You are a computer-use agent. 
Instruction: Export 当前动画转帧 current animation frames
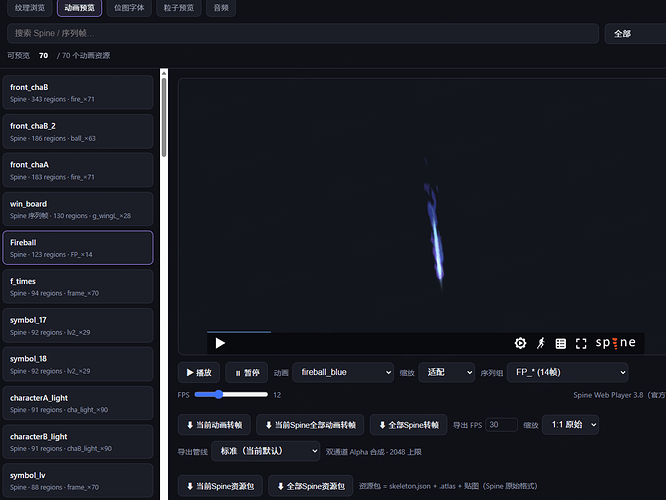pos(214,425)
